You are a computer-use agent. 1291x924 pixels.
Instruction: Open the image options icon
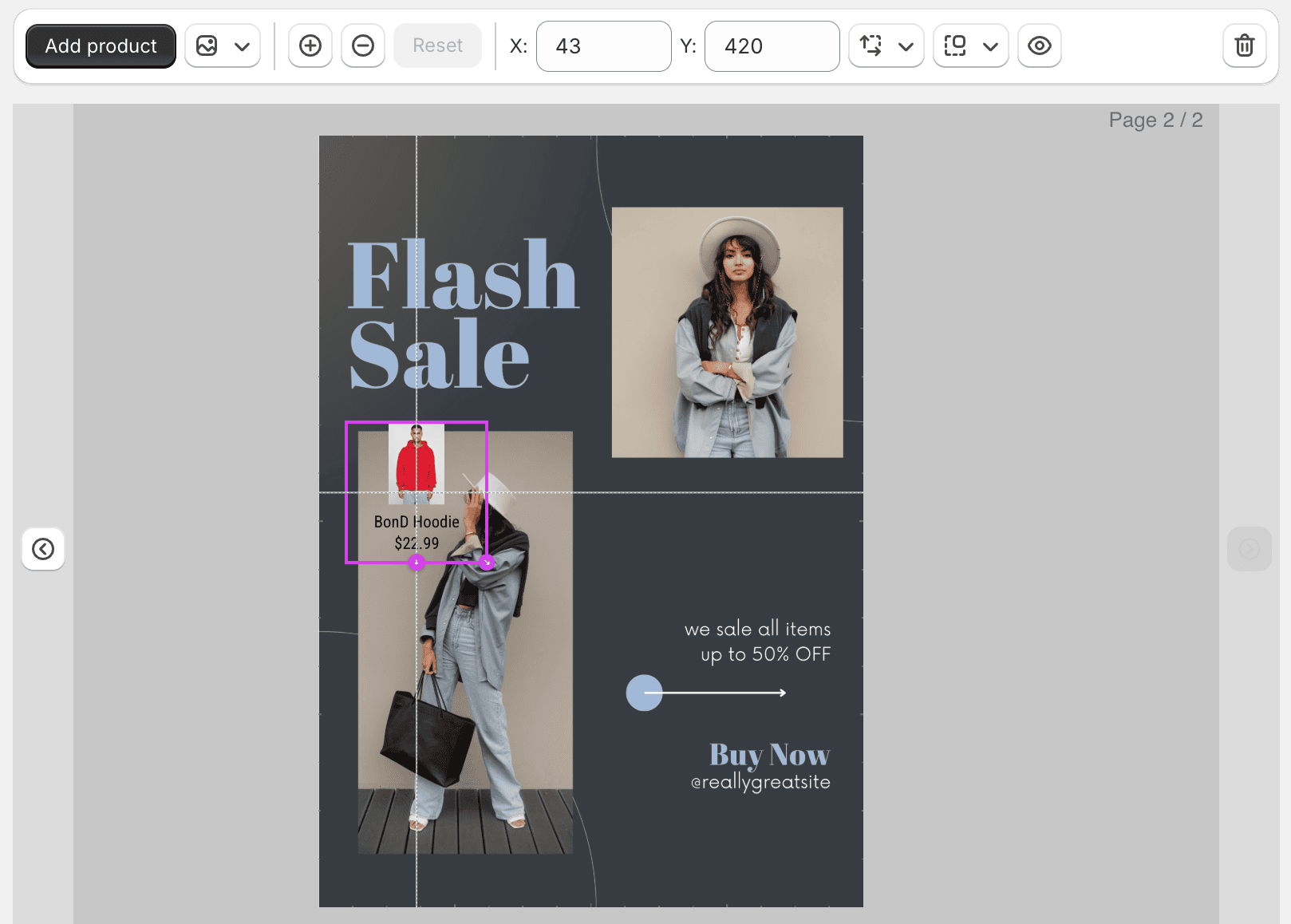(x=207, y=46)
